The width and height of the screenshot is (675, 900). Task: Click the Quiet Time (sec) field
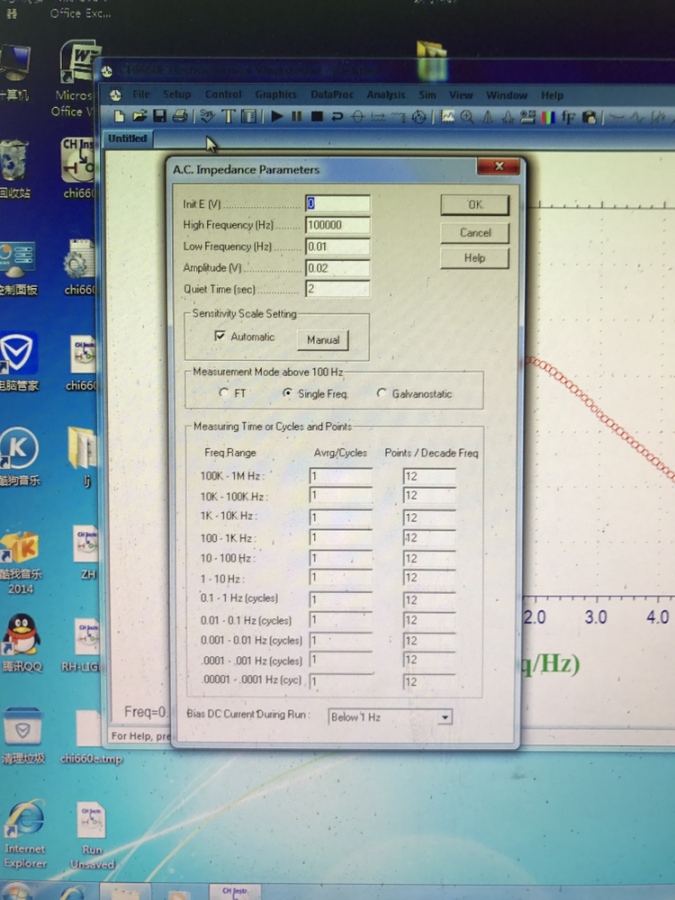click(x=338, y=289)
